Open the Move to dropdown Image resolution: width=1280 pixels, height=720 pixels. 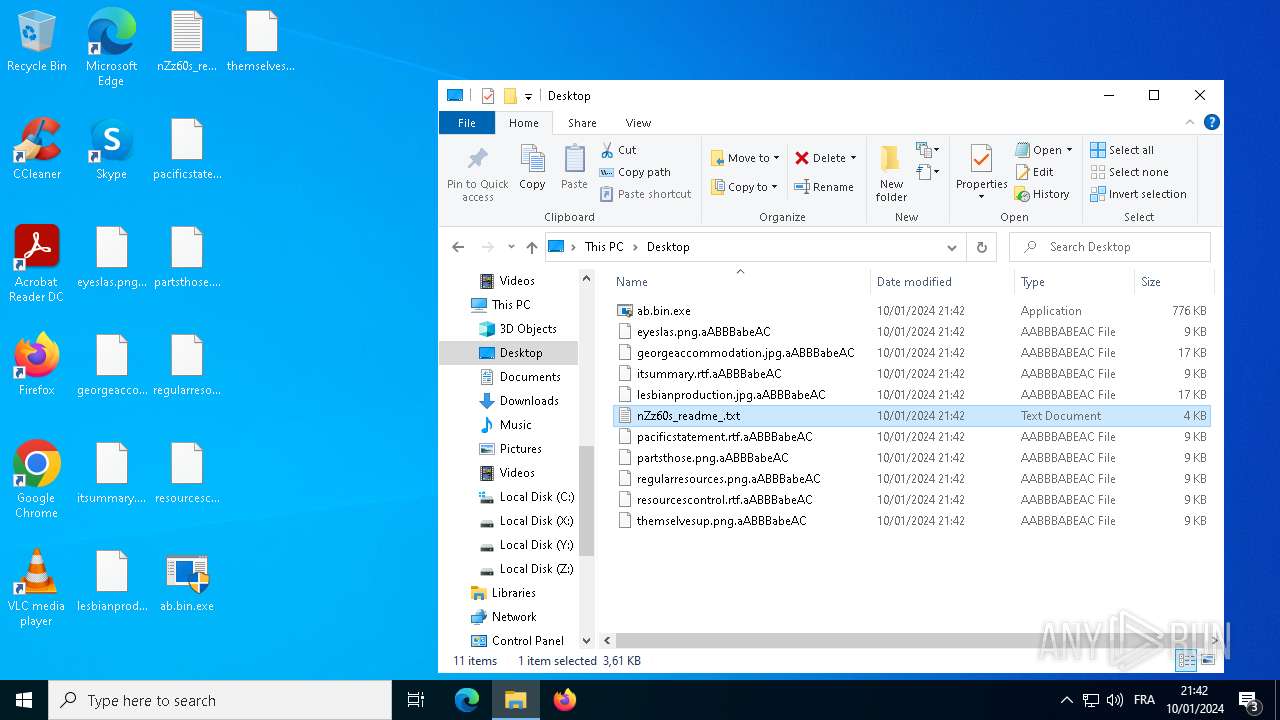[745, 158]
